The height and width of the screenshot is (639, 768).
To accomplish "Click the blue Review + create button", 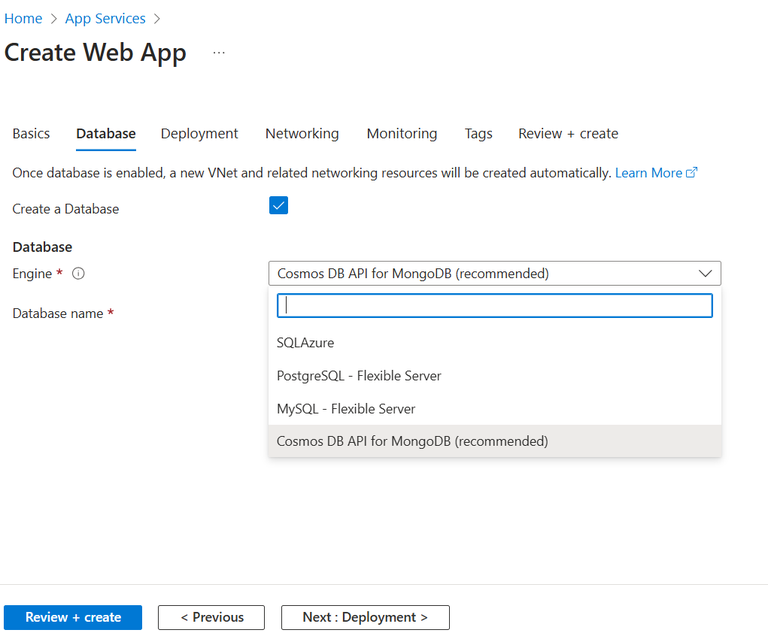I will [x=73, y=617].
